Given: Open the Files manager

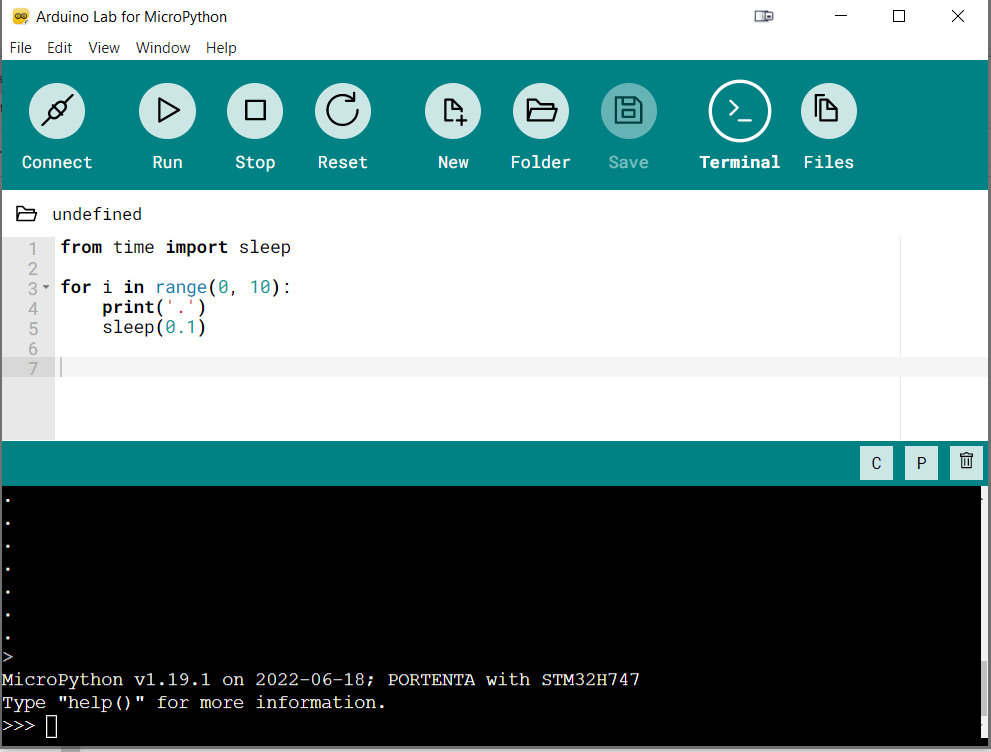Looking at the screenshot, I should click(828, 110).
